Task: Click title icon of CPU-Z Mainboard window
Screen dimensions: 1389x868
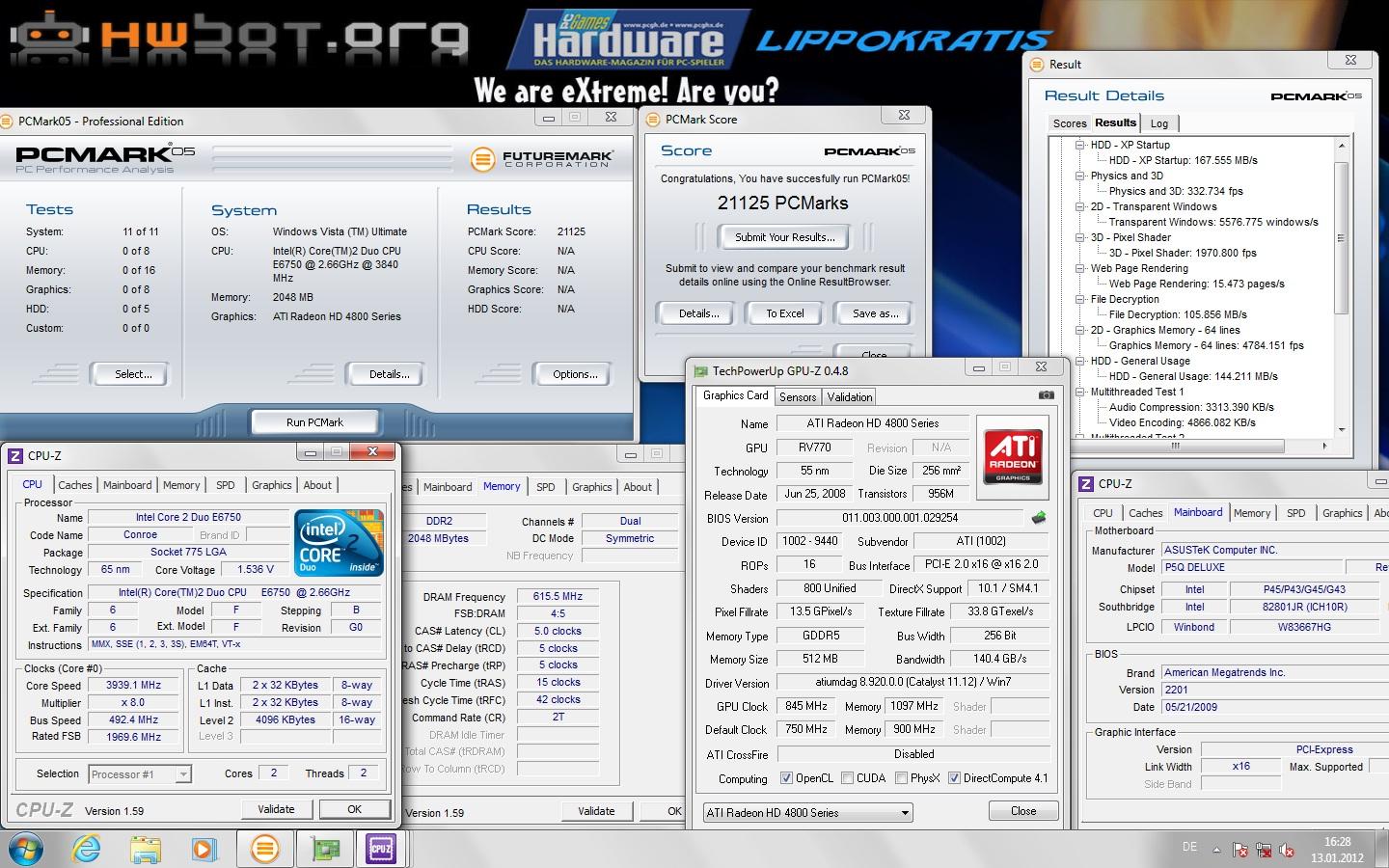Action: pyautogui.click(x=1086, y=484)
